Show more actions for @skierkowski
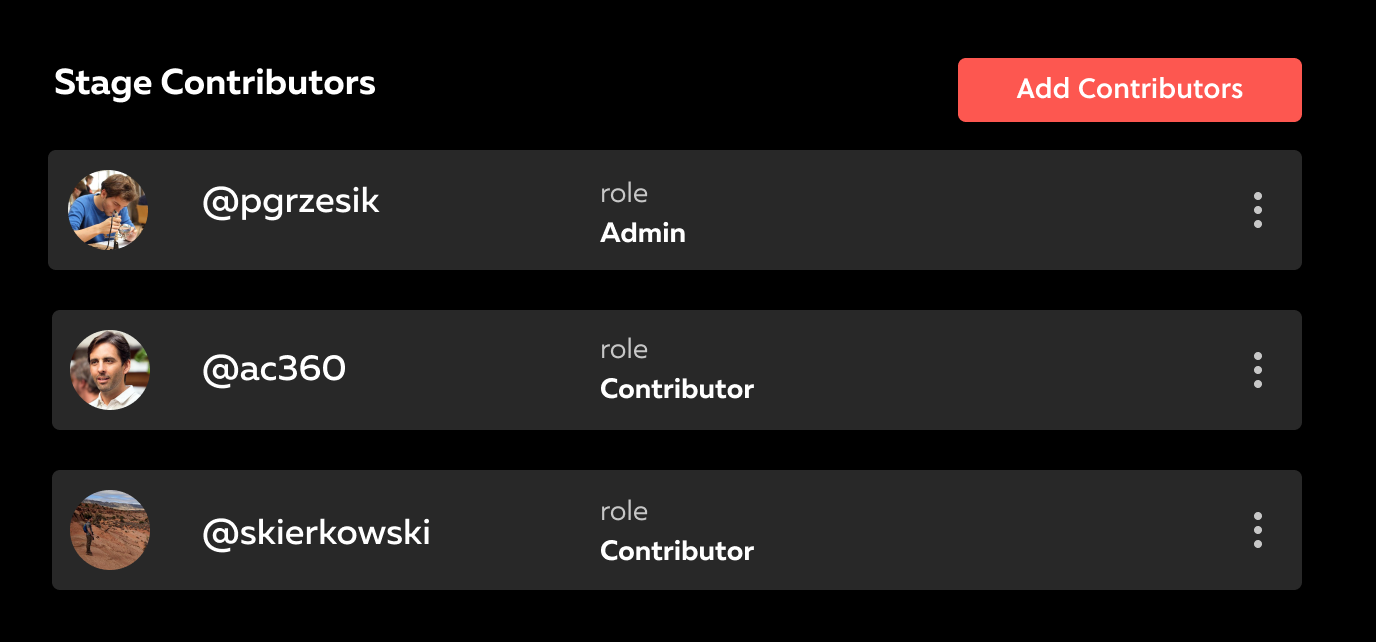 click(x=1257, y=530)
